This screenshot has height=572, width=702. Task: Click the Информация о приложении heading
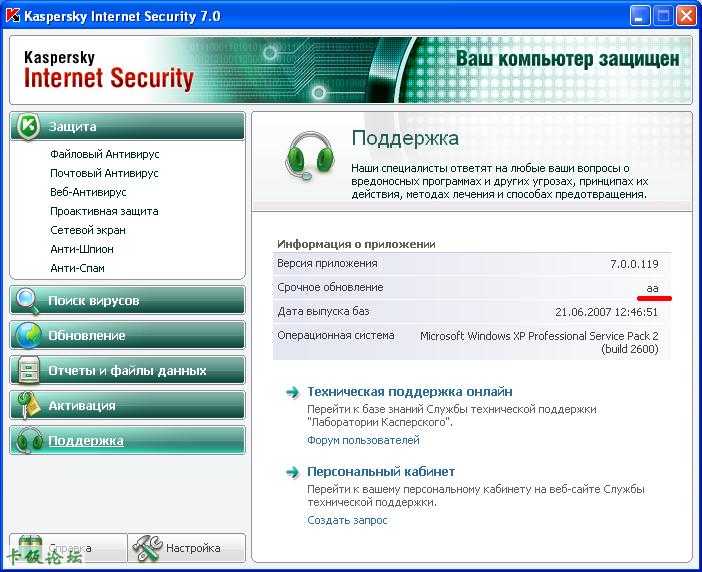click(356, 244)
